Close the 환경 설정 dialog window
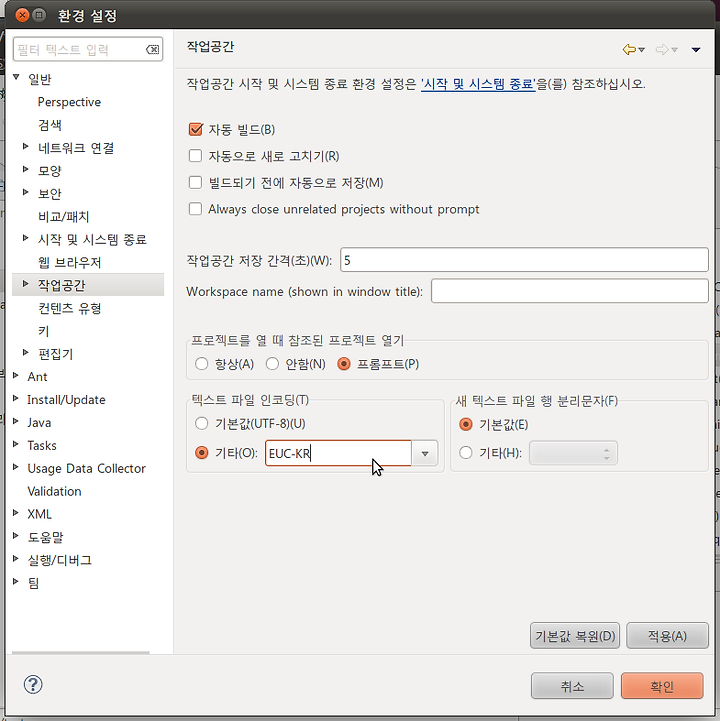 (22, 15)
